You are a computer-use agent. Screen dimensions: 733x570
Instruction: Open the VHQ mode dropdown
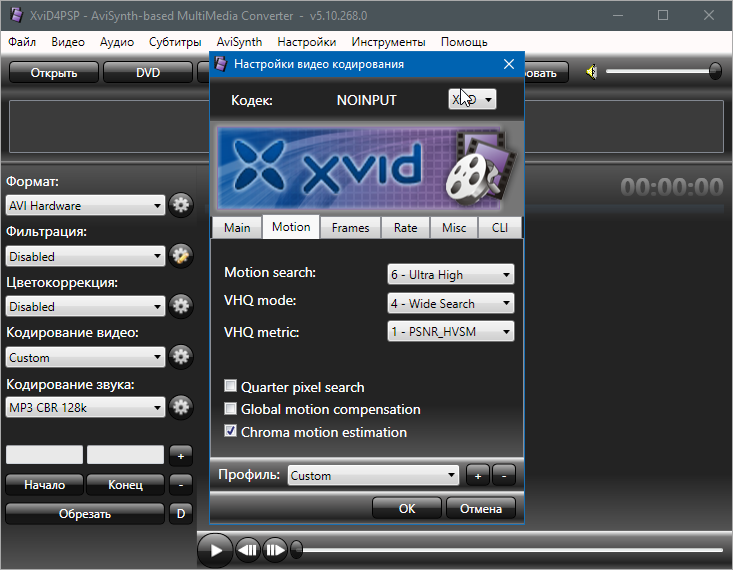point(450,303)
